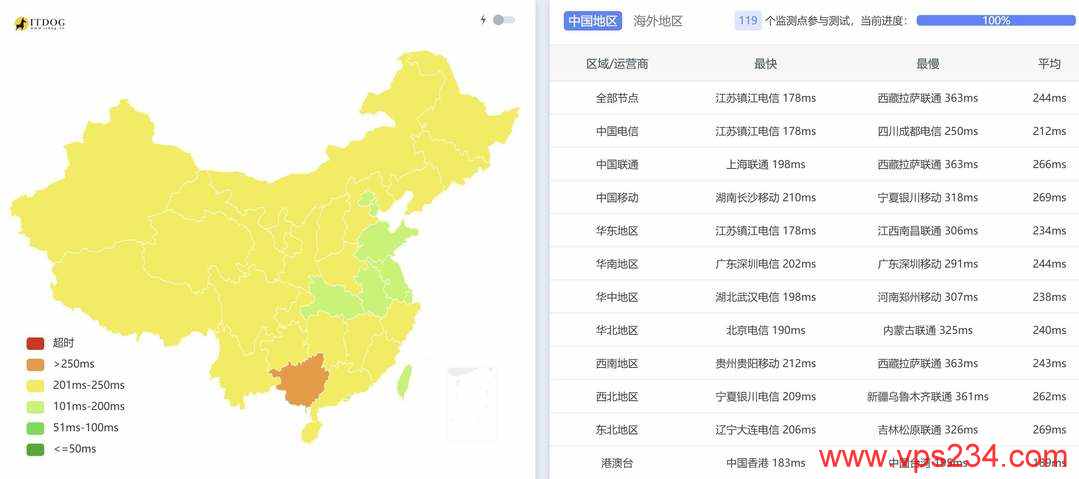The width and height of the screenshot is (1079, 479).
Task: Click the 平均 column header
Action: [x=1049, y=64]
